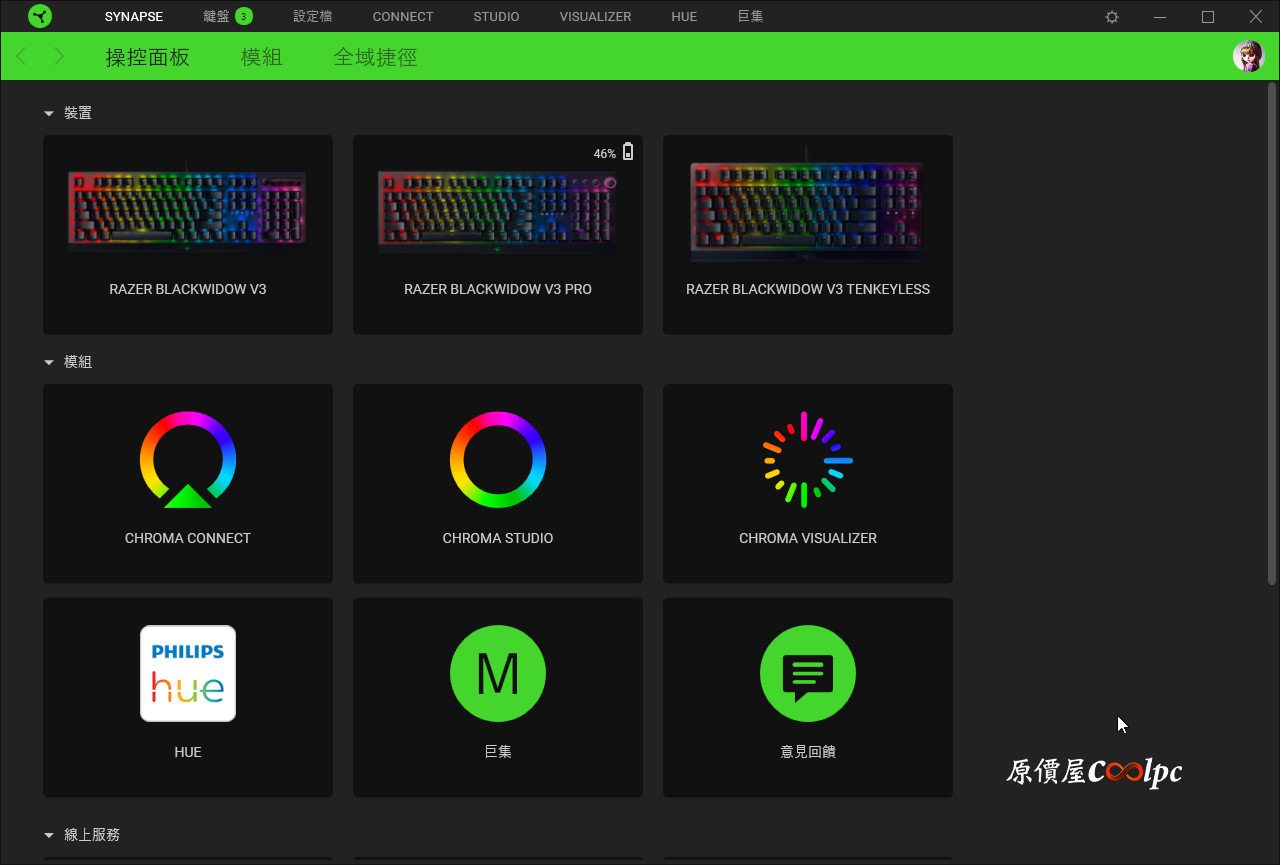The height and width of the screenshot is (865, 1280).
Task: Click the vertical scrollbar thumb
Action: click(x=1272, y=333)
